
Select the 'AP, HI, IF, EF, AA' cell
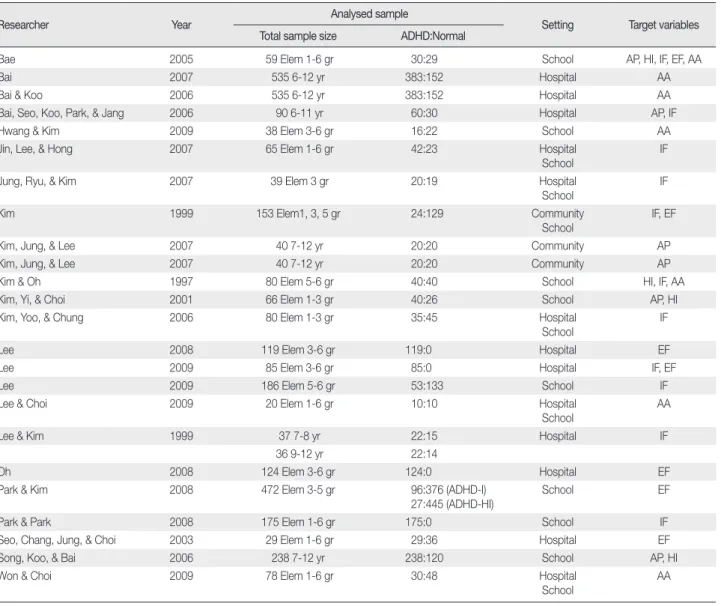(x=664, y=59)
